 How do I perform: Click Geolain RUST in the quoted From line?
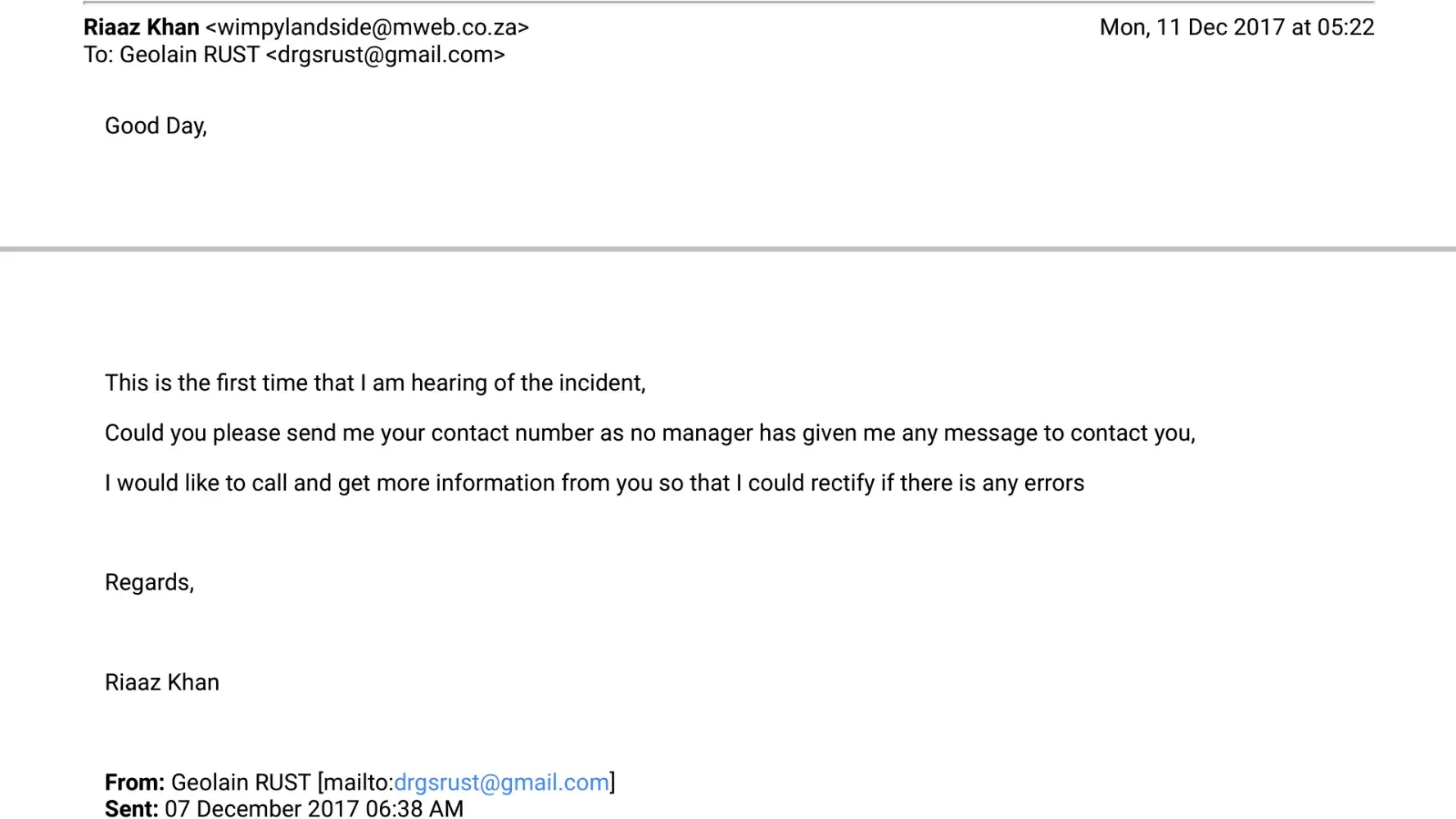(241, 782)
